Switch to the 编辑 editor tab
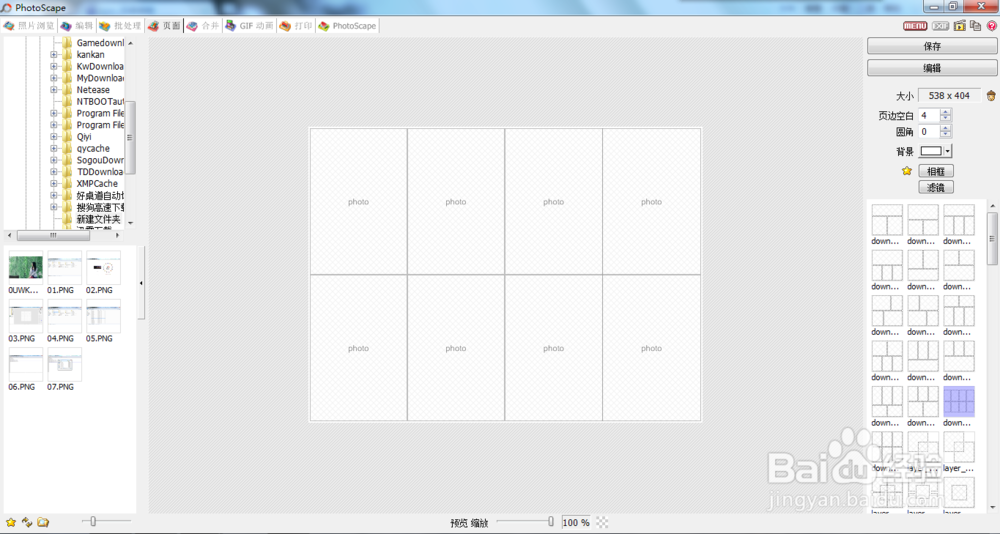Image resolution: width=1000 pixels, height=534 pixels. coord(77,26)
